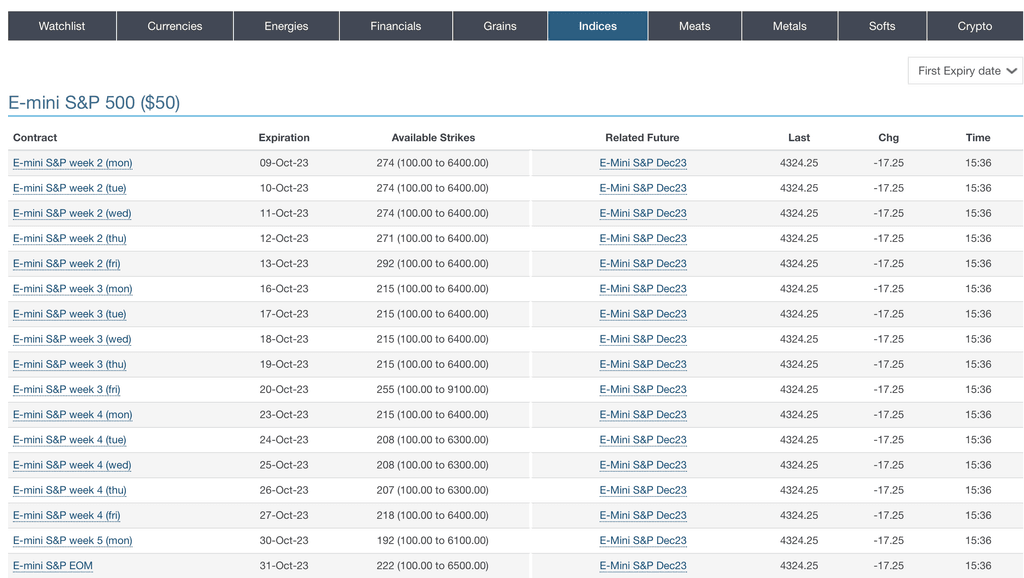Switch to the Meats tab

[x=695, y=26]
